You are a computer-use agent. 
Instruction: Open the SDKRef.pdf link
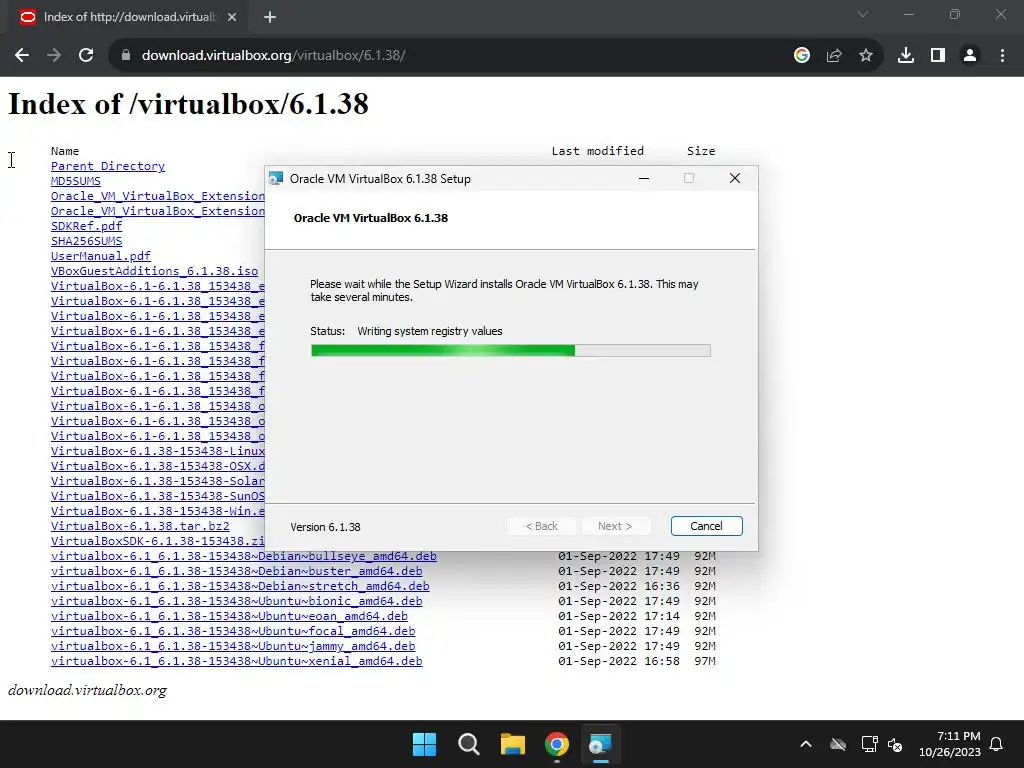86,226
